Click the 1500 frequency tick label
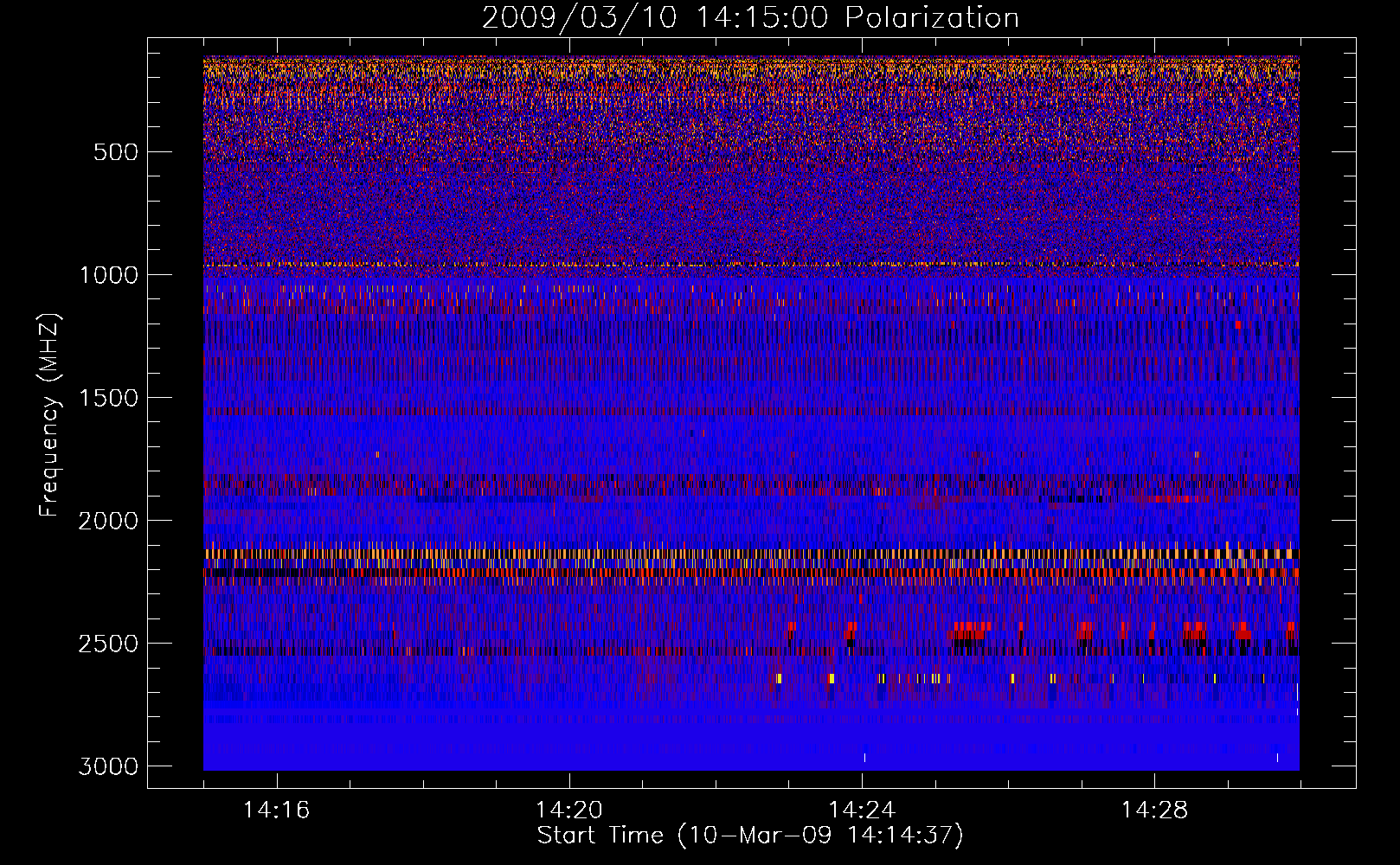This screenshot has width=1400, height=865. 108,398
